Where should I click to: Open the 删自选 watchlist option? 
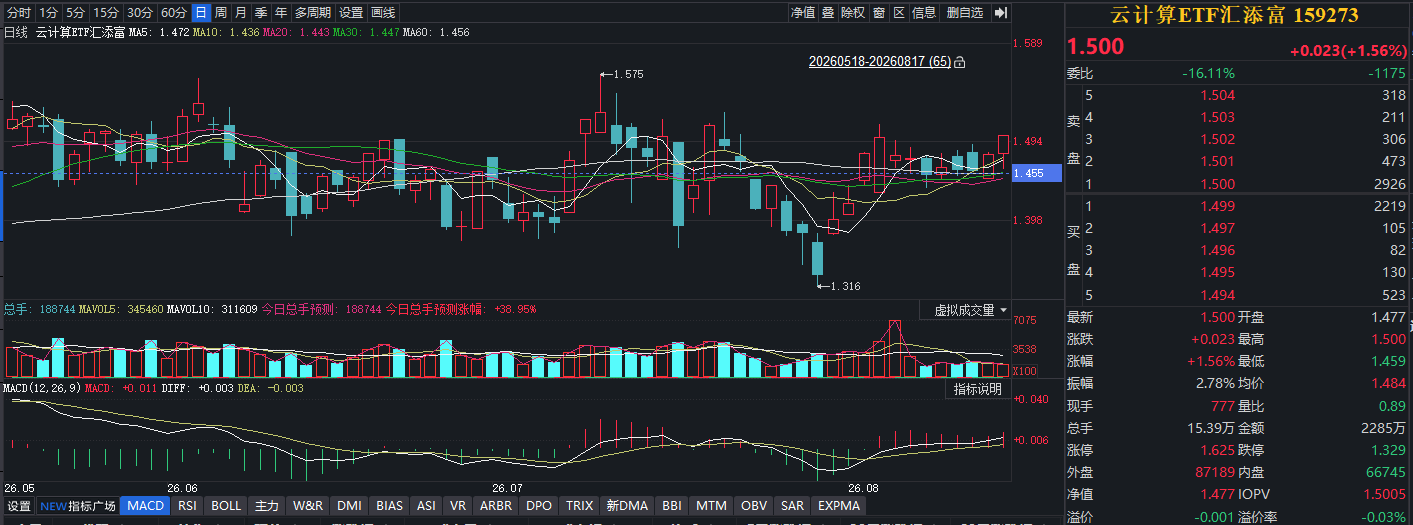965,12
